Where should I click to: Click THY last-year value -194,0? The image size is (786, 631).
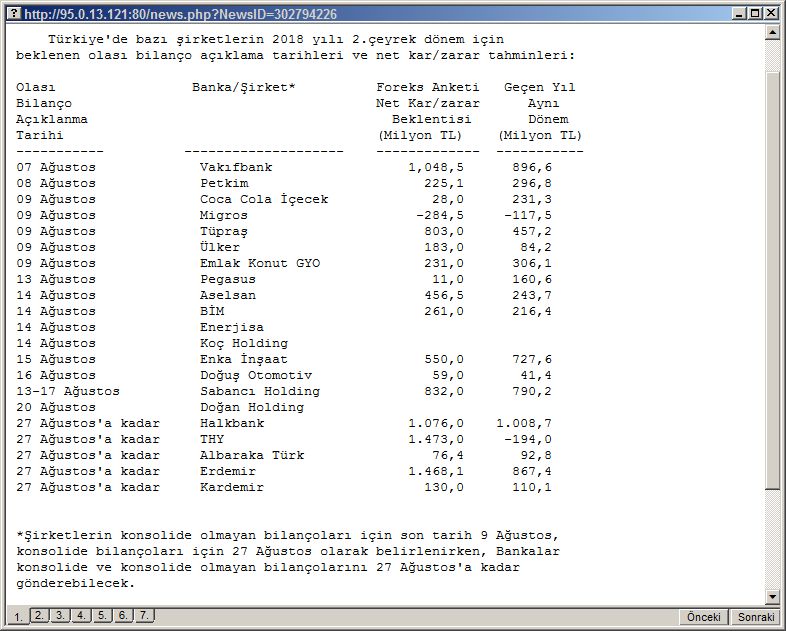(x=528, y=440)
